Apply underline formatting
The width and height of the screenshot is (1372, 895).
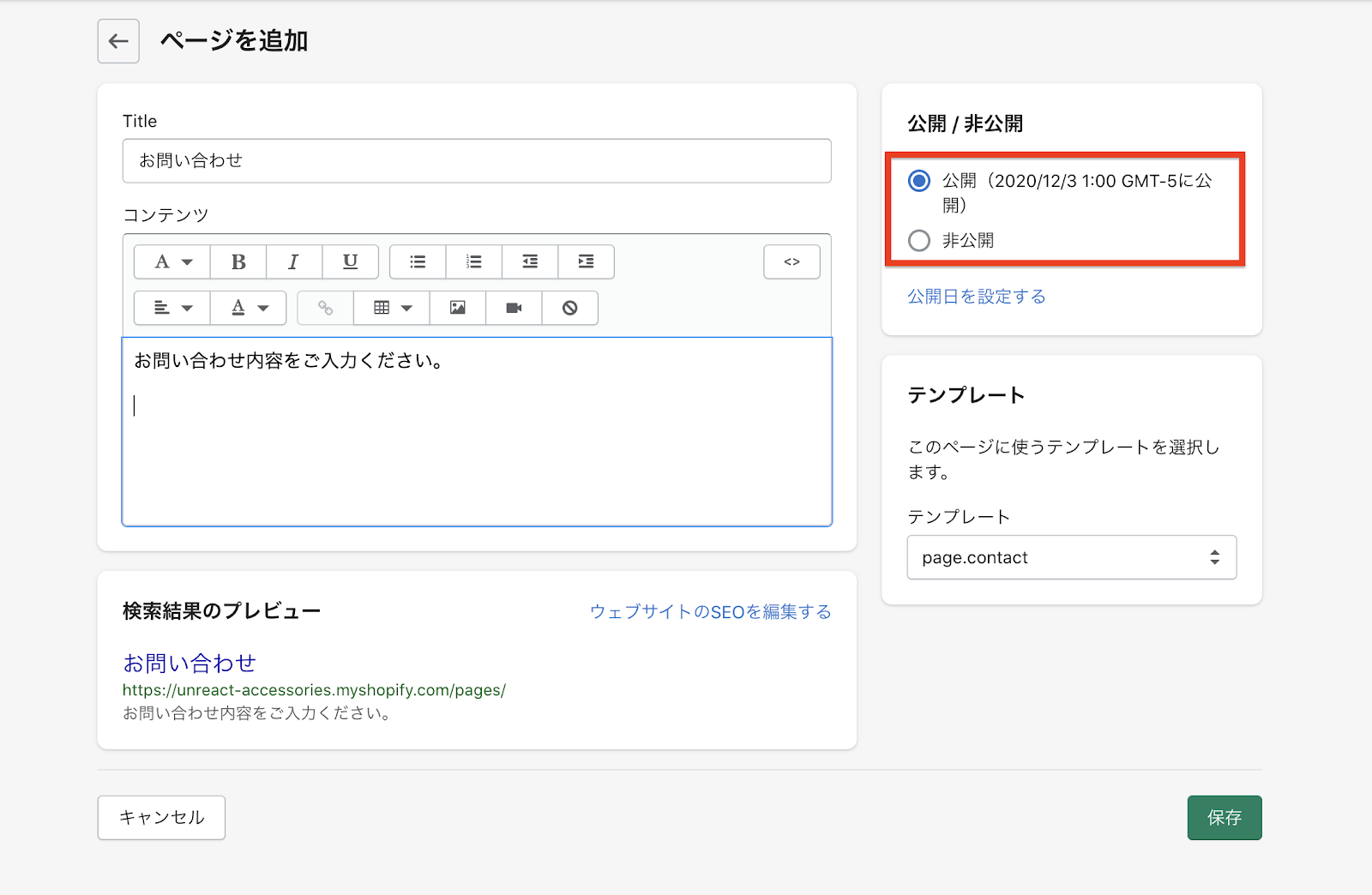350,262
